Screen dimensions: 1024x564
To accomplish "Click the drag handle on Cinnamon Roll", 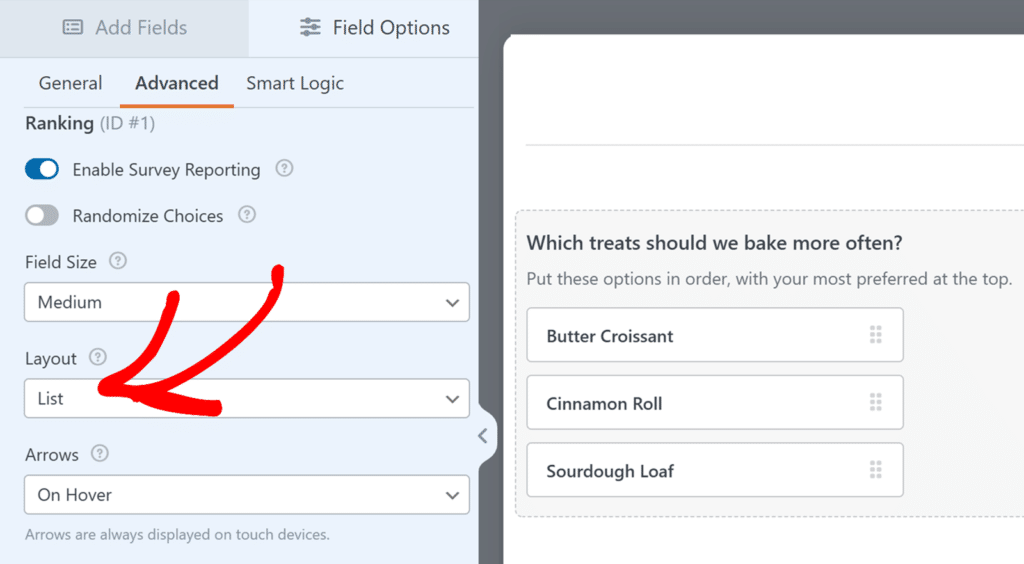I will (876, 402).
